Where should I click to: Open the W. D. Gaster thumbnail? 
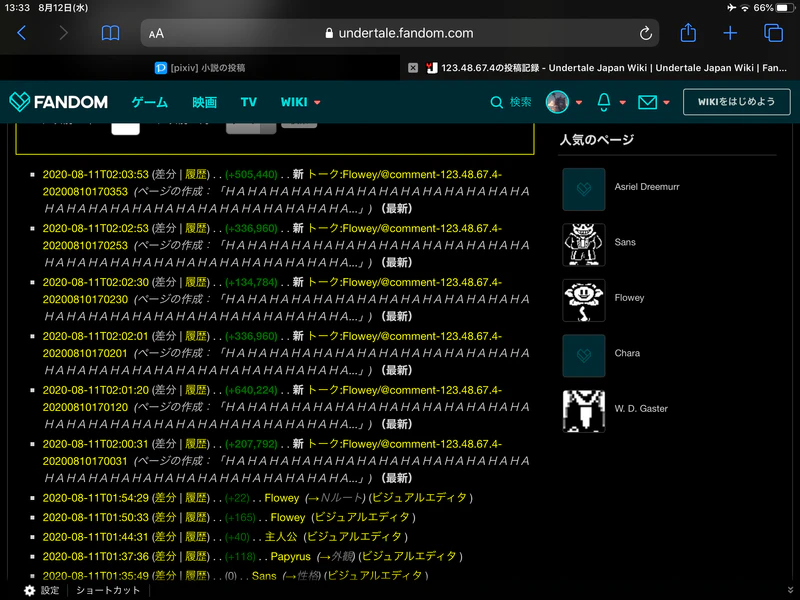pyautogui.click(x=584, y=411)
